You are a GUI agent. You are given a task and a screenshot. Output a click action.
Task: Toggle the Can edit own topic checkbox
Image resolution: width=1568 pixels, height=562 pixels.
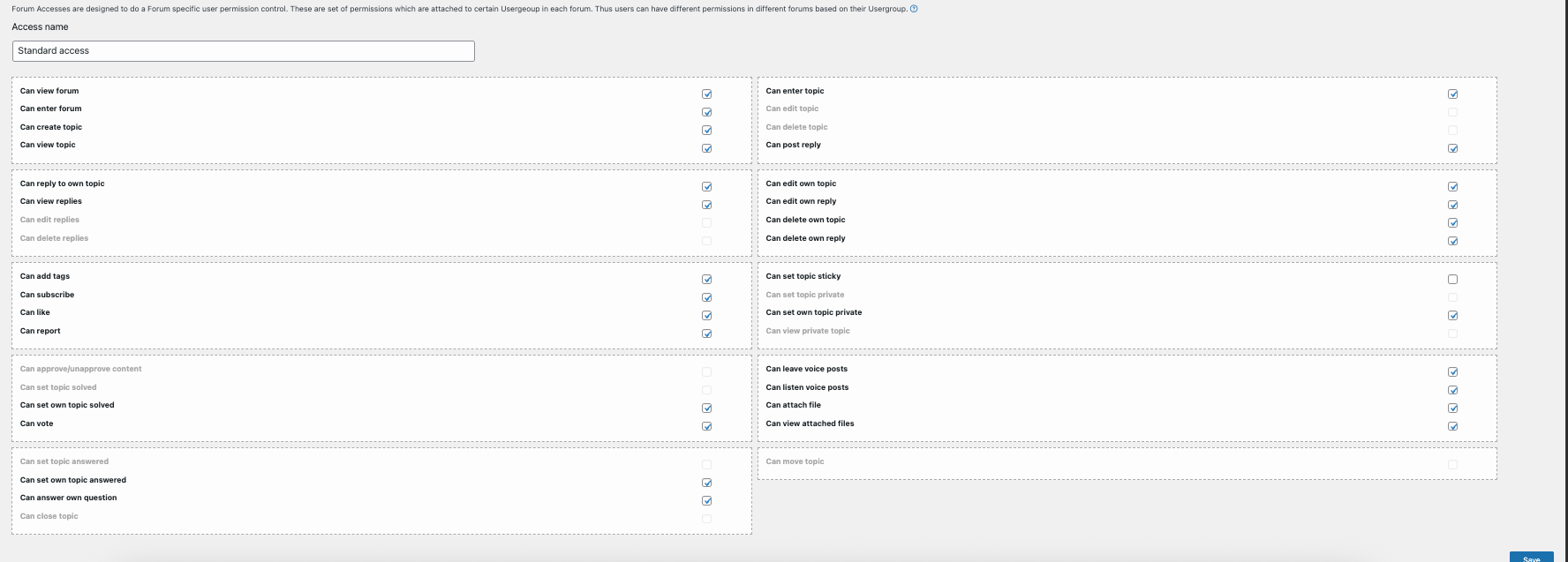coord(1452,186)
